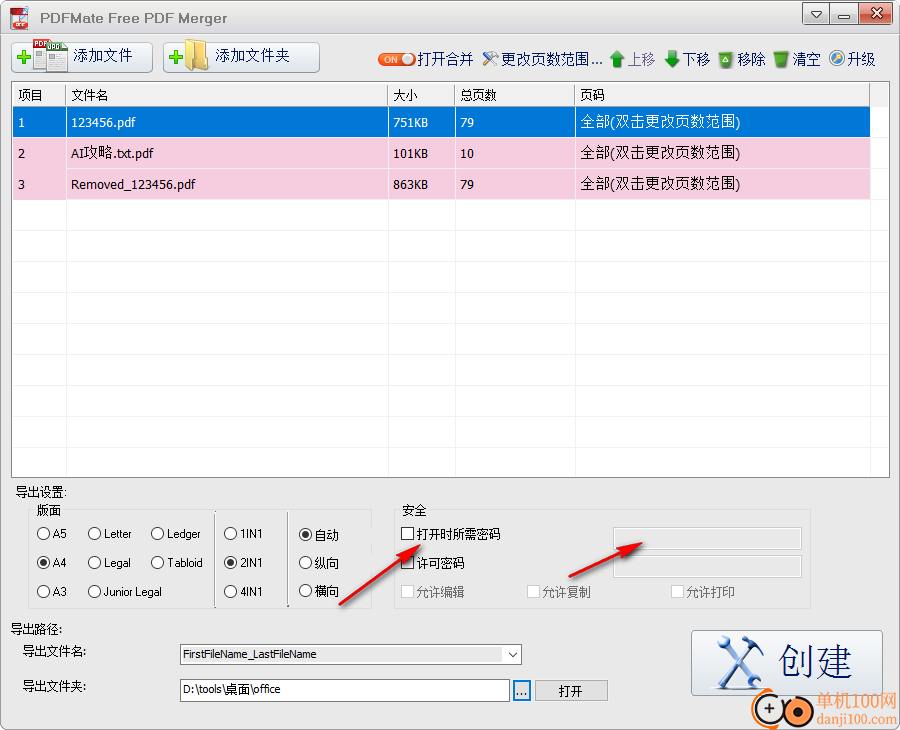Image resolution: width=900 pixels, height=730 pixels.
Task: Click the 文件名 column header
Action: (227, 95)
